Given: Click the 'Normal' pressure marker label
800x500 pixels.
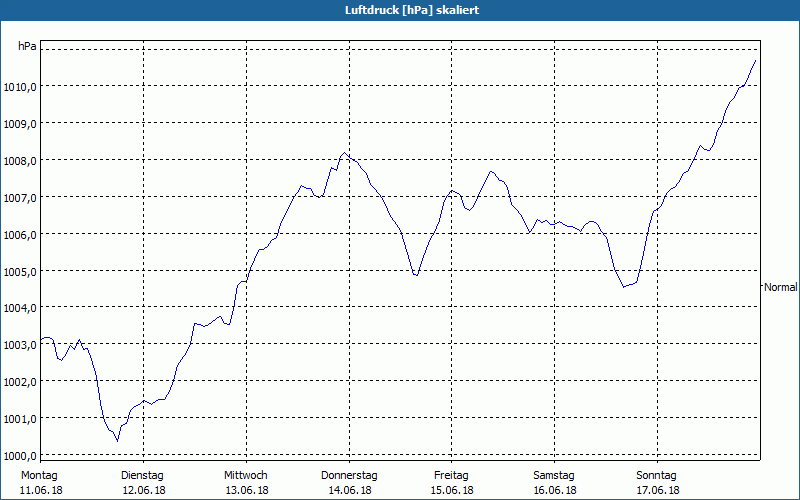Looking at the screenshot, I should pos(781,287).
